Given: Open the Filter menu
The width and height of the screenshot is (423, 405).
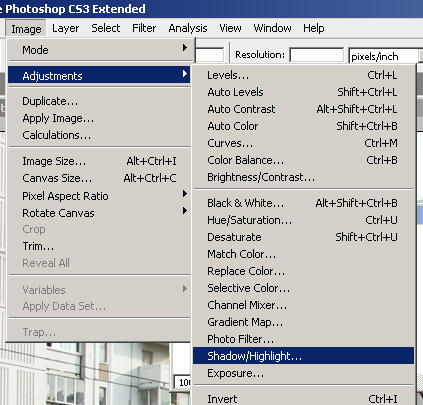Looking at the screenshot, I should 144,29.
